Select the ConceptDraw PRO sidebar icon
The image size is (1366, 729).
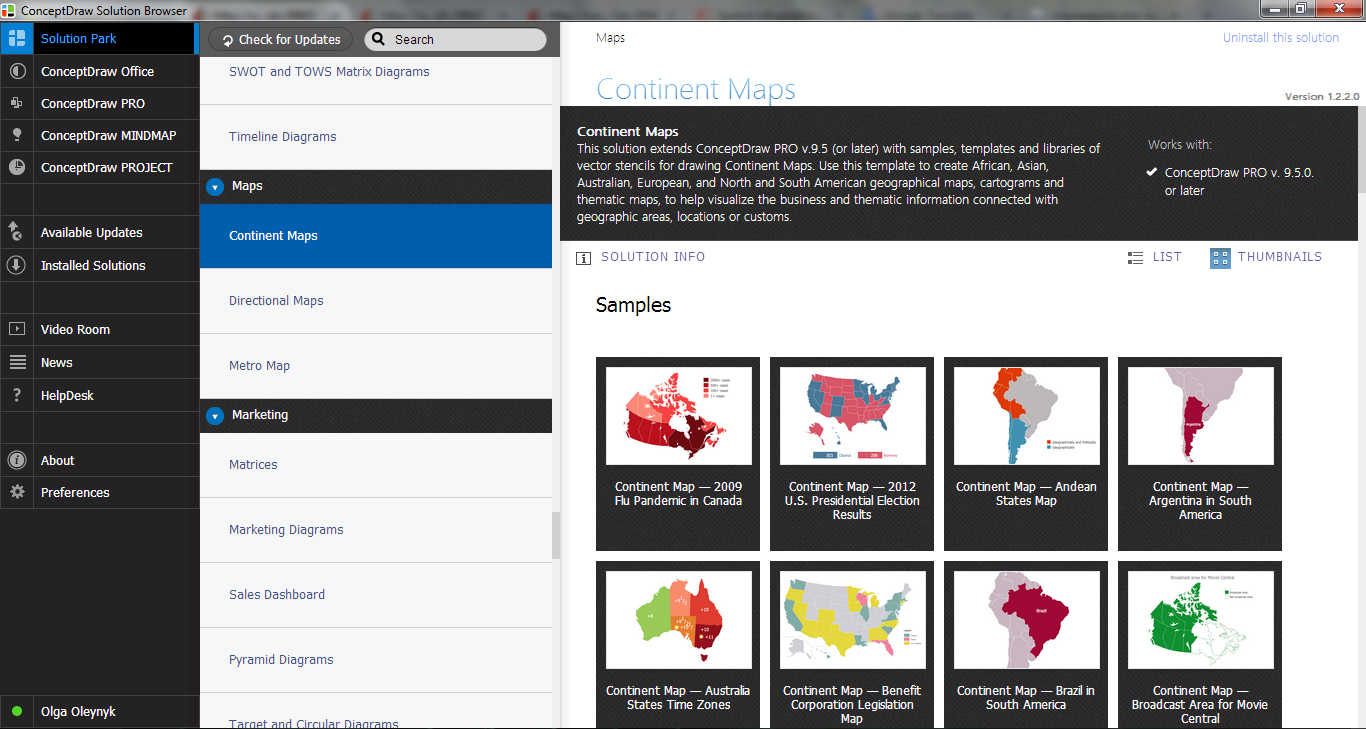[x=16, y=103]
